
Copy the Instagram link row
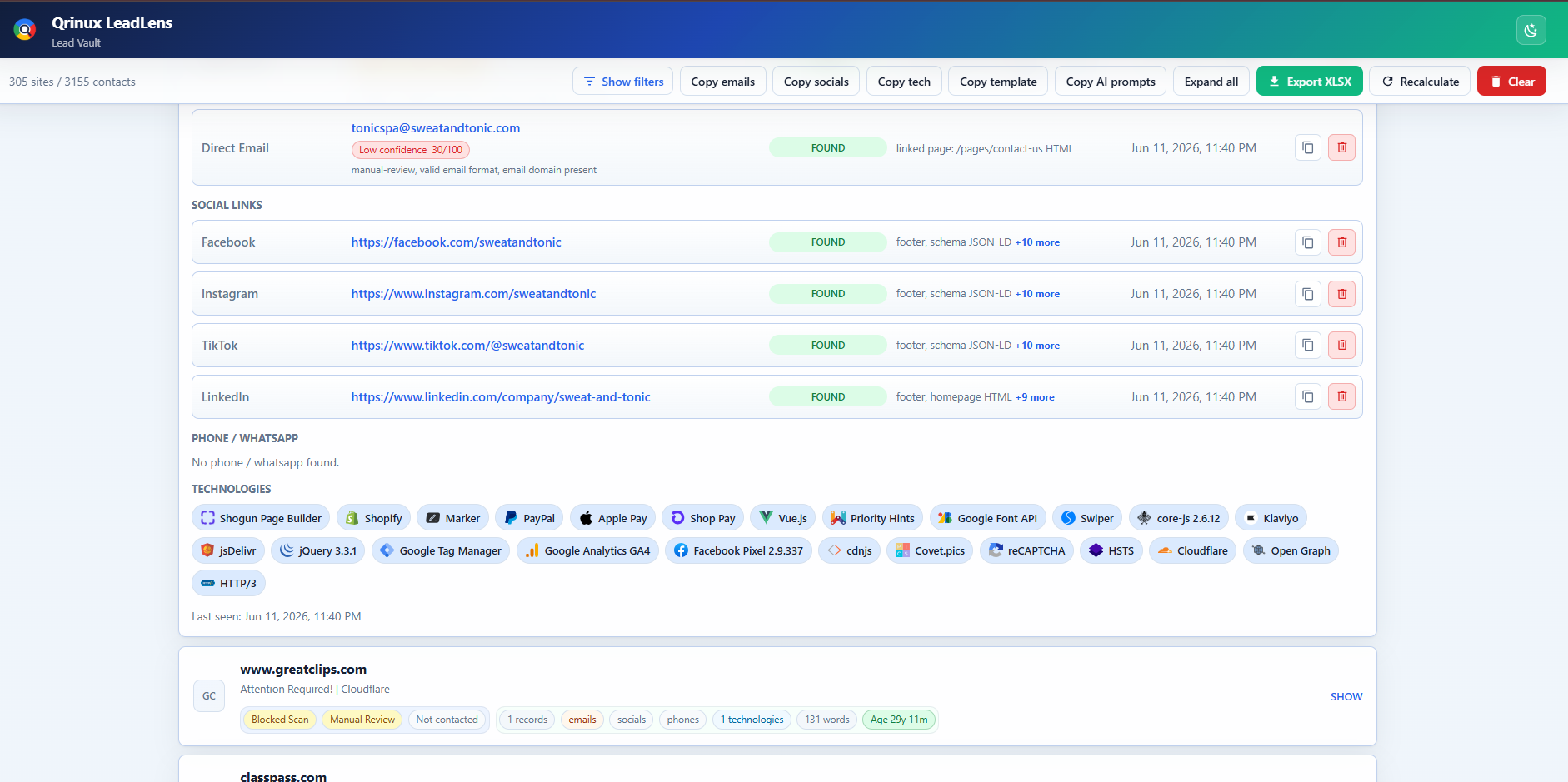point(1308,294)
